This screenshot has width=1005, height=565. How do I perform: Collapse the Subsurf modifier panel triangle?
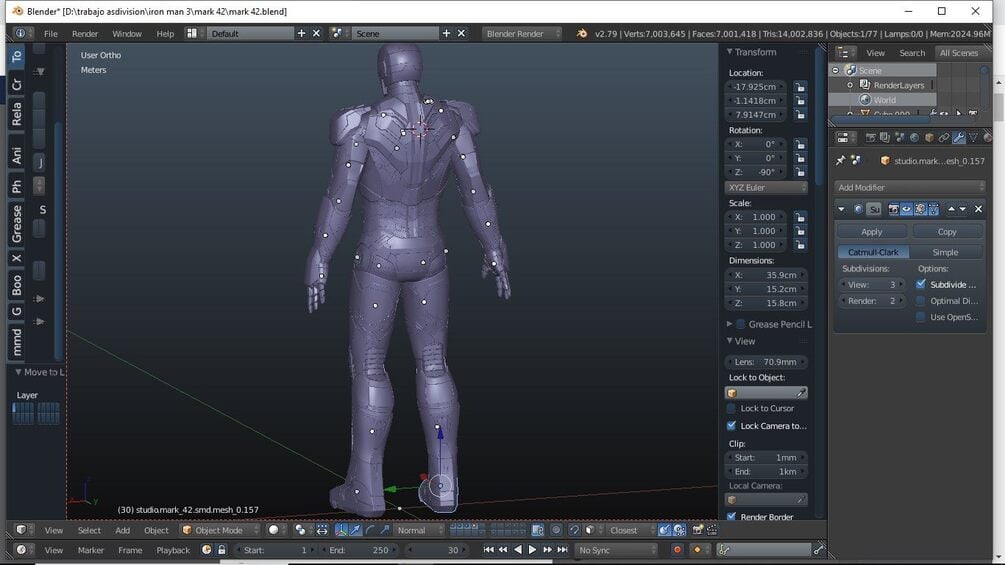click(842, 209)
